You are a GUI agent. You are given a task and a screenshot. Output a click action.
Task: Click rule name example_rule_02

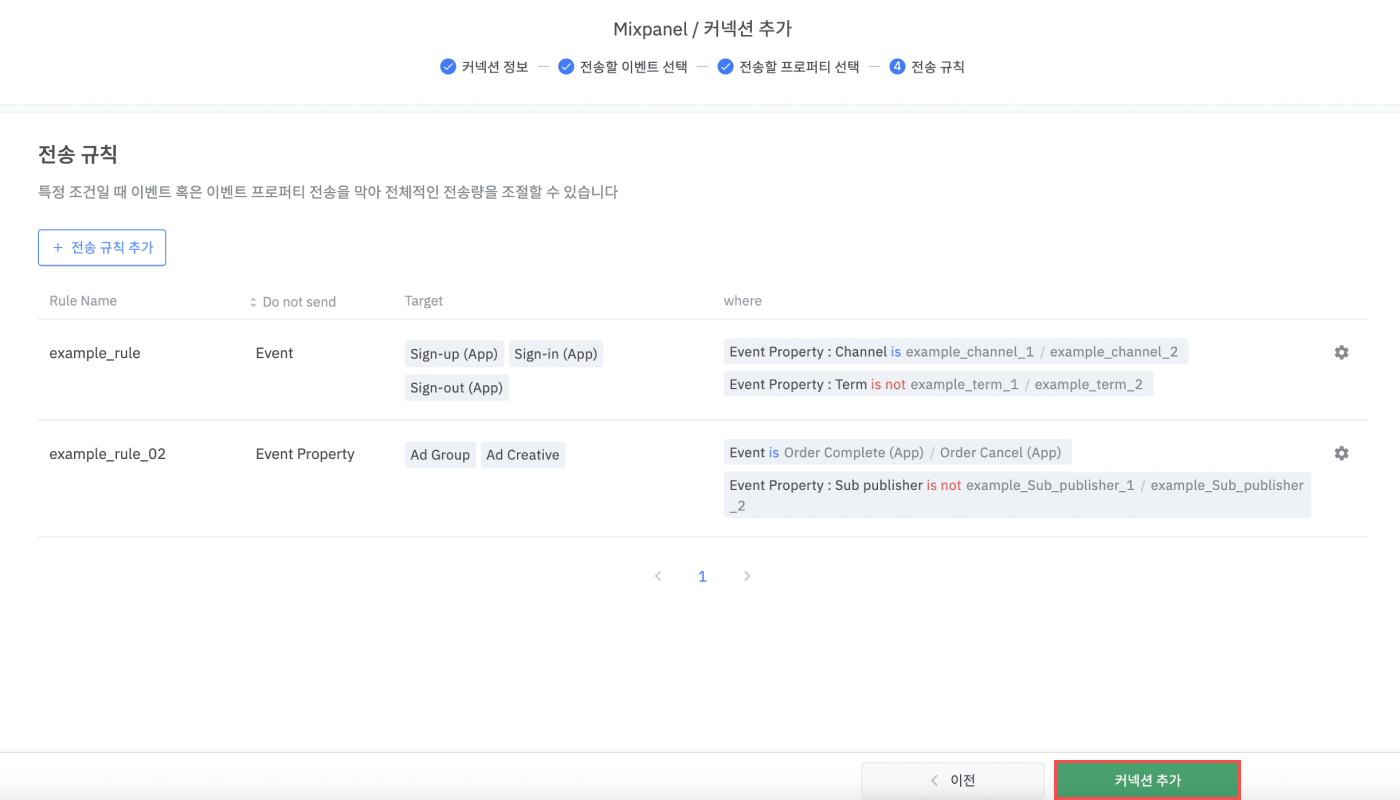pyautogui.click(x=107, y=454)
